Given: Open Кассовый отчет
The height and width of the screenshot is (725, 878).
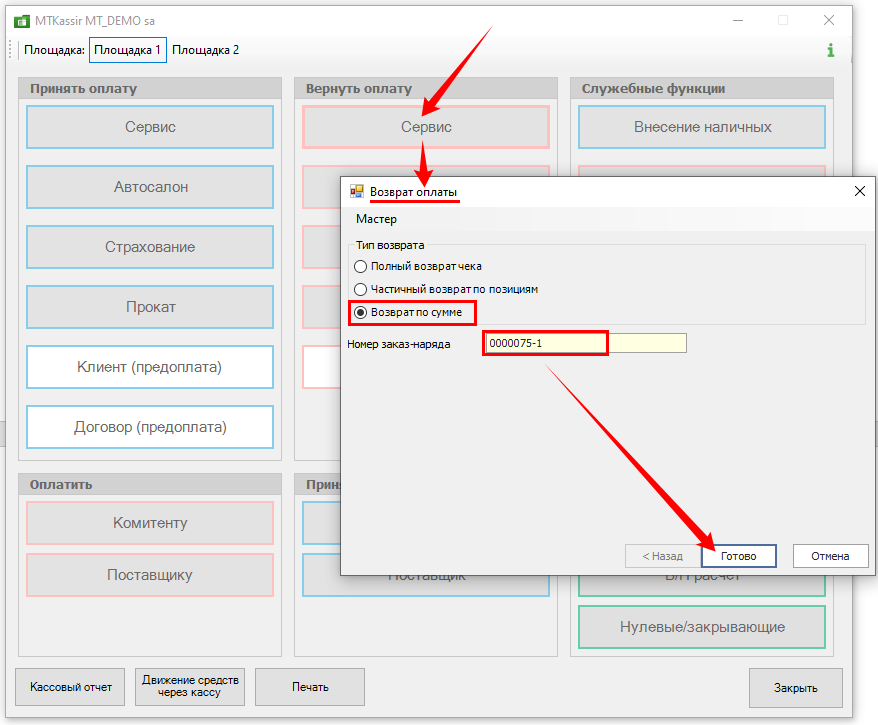Looking at the screenshot, I should tap(71, 687).
